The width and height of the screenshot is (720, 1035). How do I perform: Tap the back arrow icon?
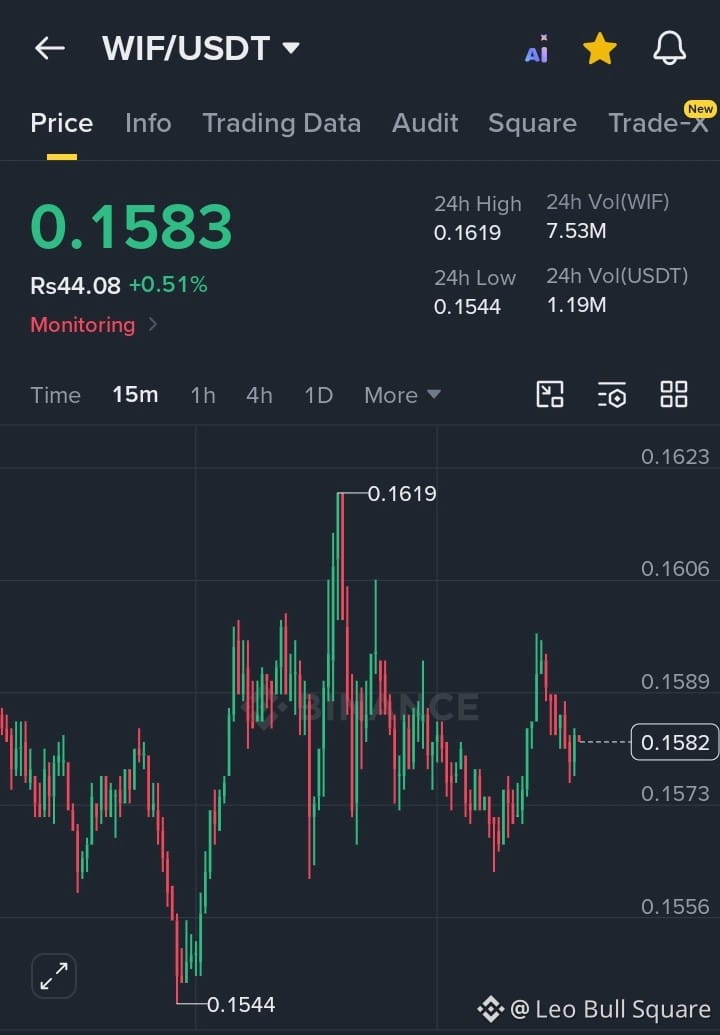[49, 48]
